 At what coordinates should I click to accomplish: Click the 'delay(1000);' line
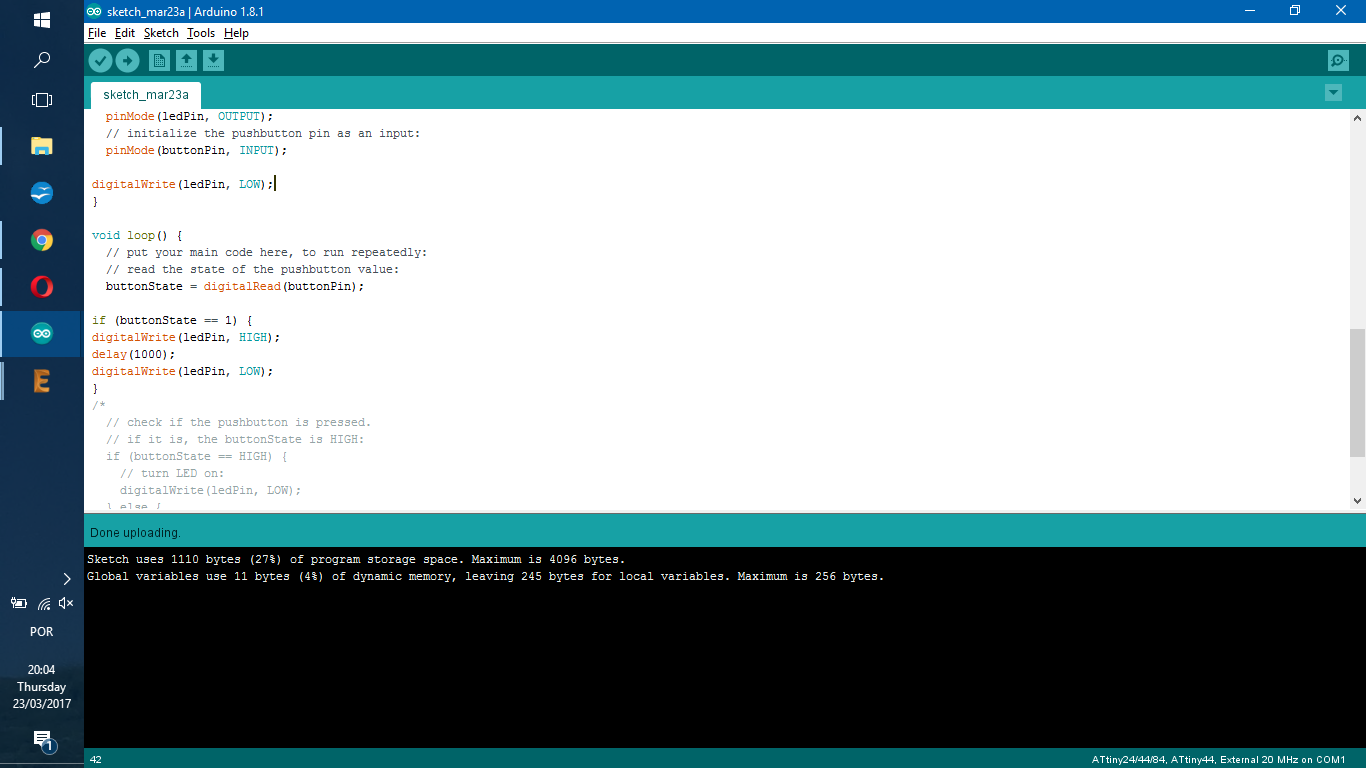[133, 354]
